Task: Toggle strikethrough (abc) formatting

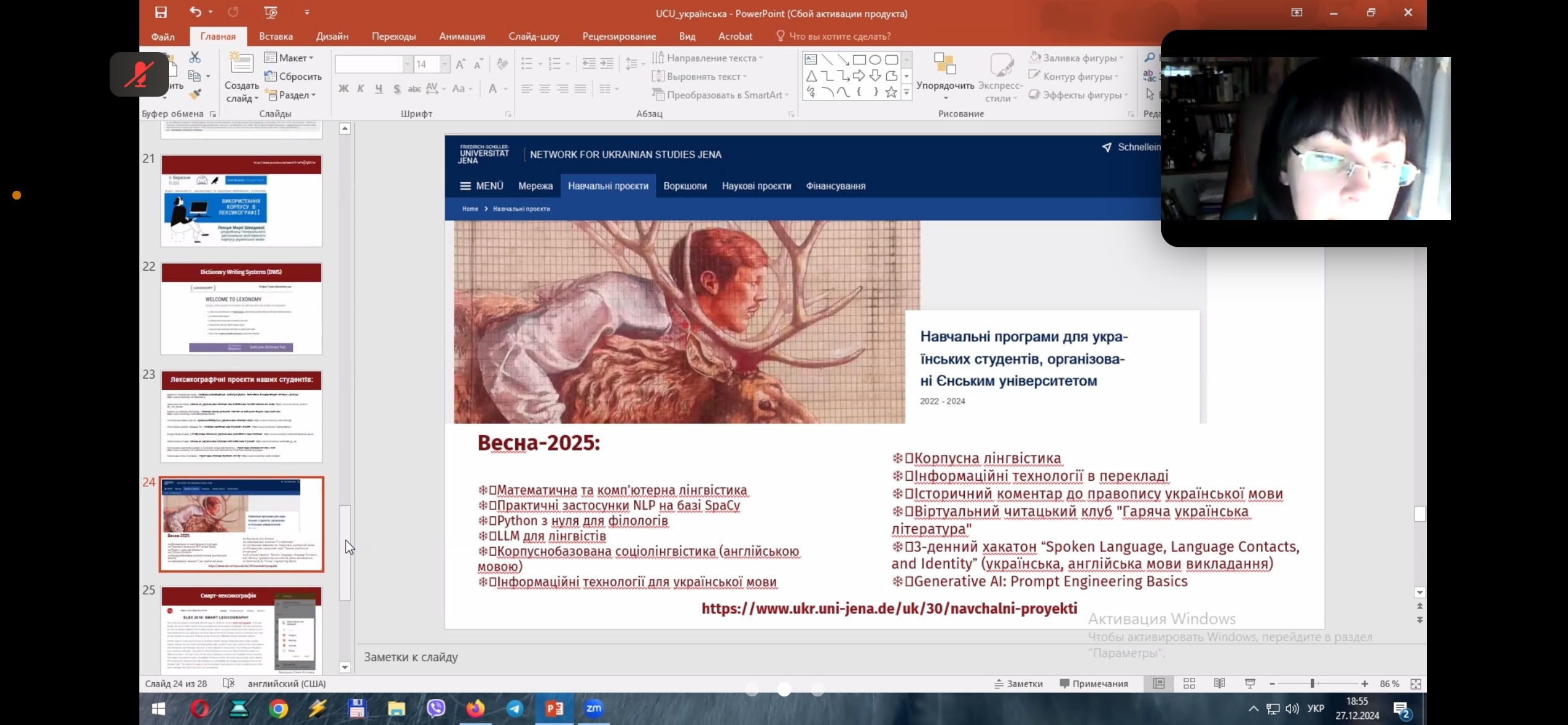Action: 414,89
